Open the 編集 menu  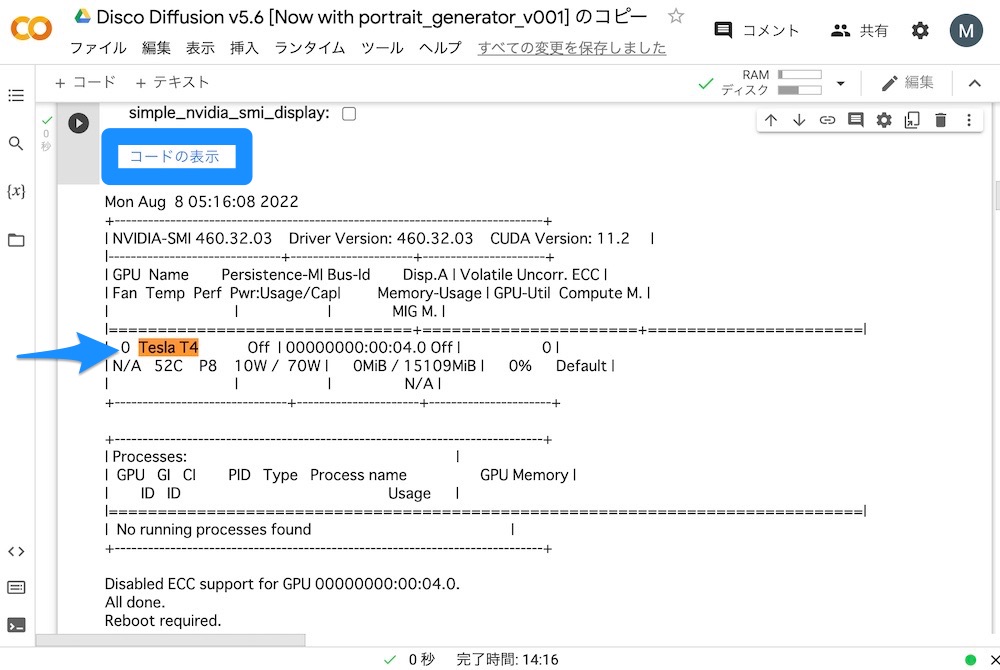(x=156, y=48)
